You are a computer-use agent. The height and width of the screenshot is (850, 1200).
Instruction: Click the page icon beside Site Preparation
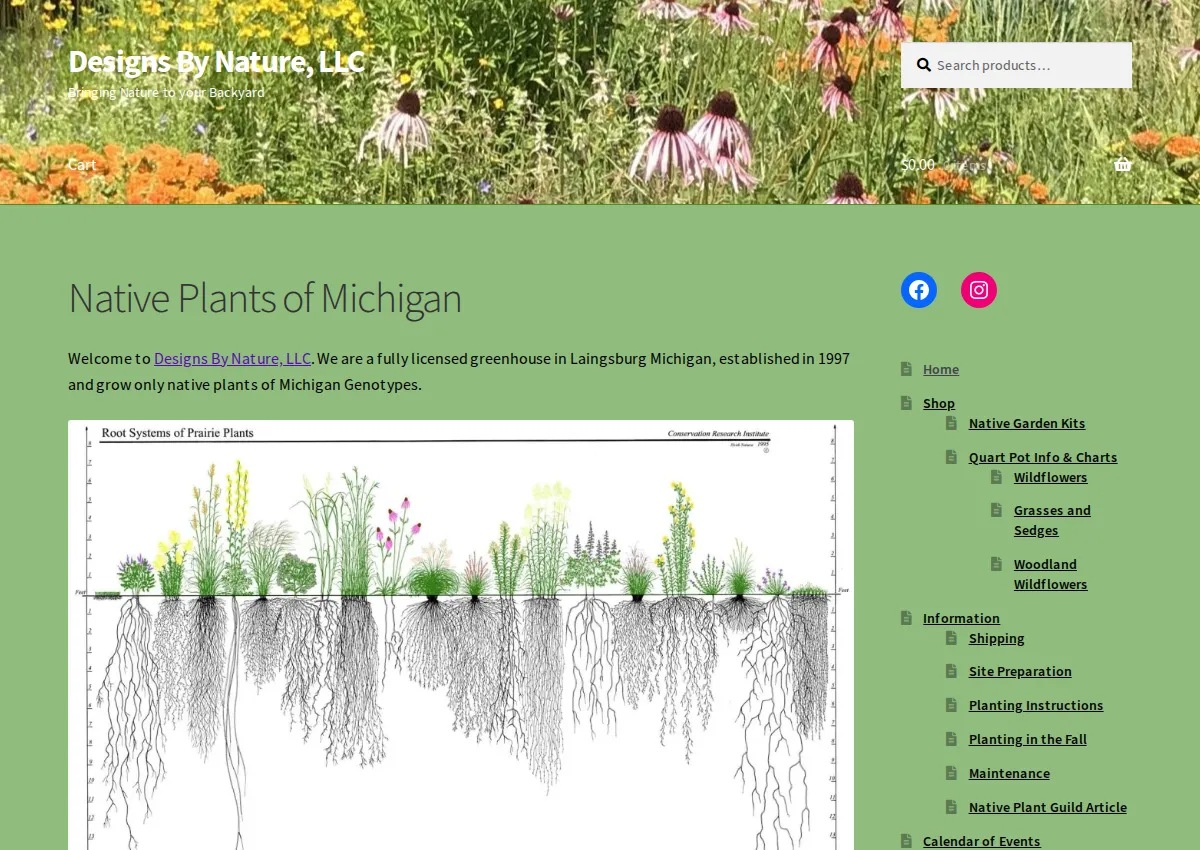coord(952,671)
